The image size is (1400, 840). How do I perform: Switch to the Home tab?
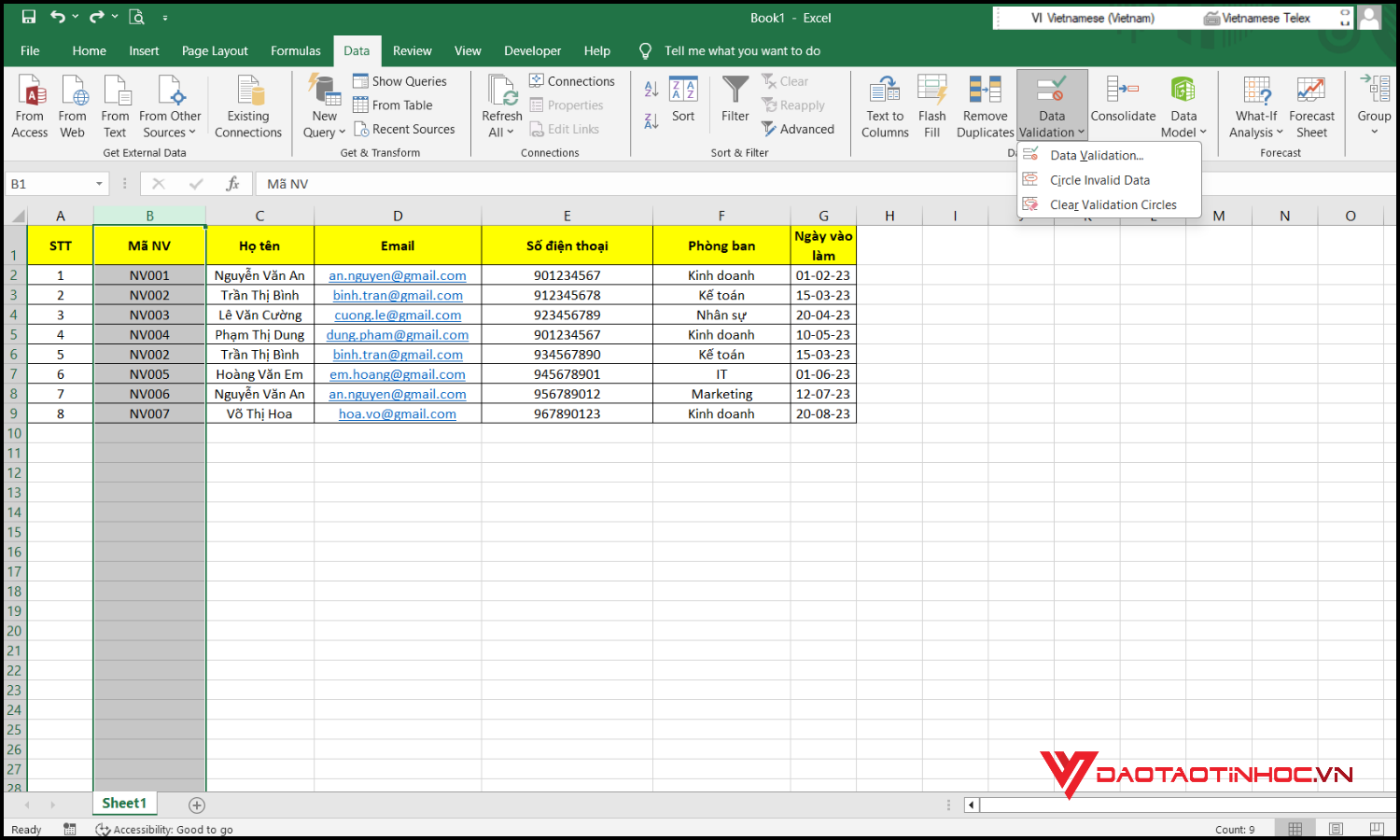90,51
